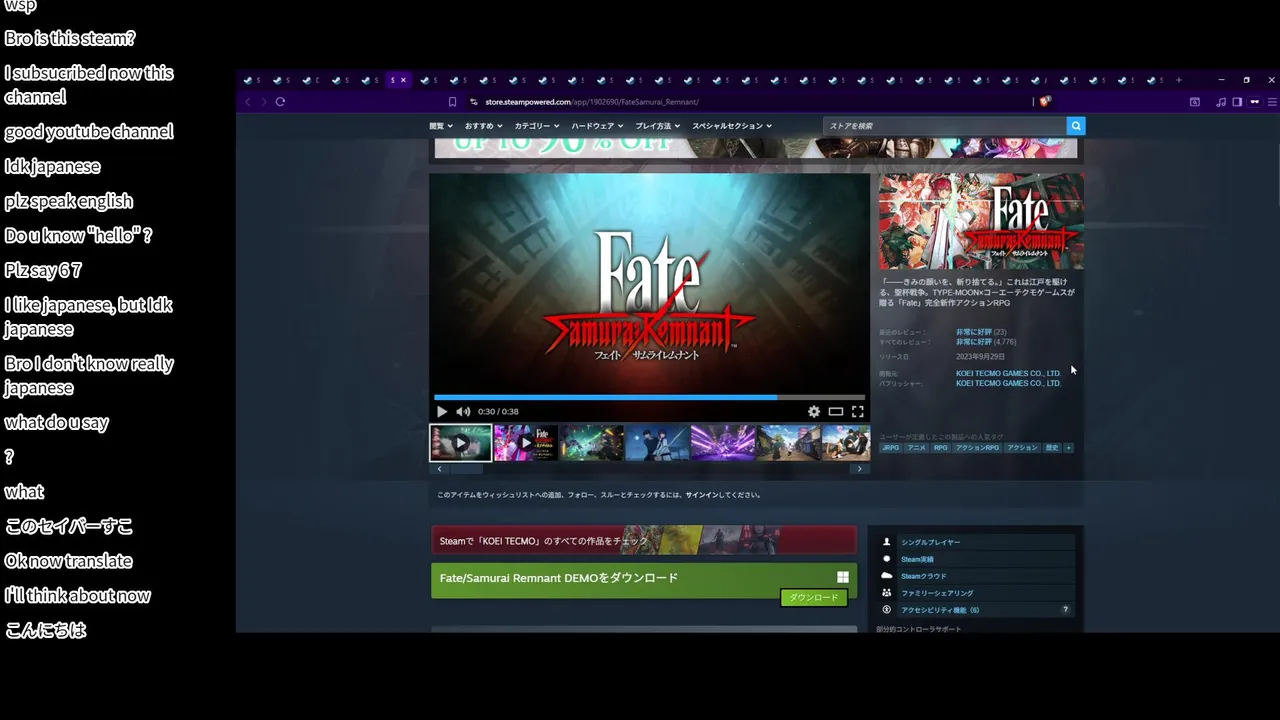Image resolution: width=1280 pixels, height=720 pixels.
Task: Click the サインイン sign-in link
Action: coord(702,495)
